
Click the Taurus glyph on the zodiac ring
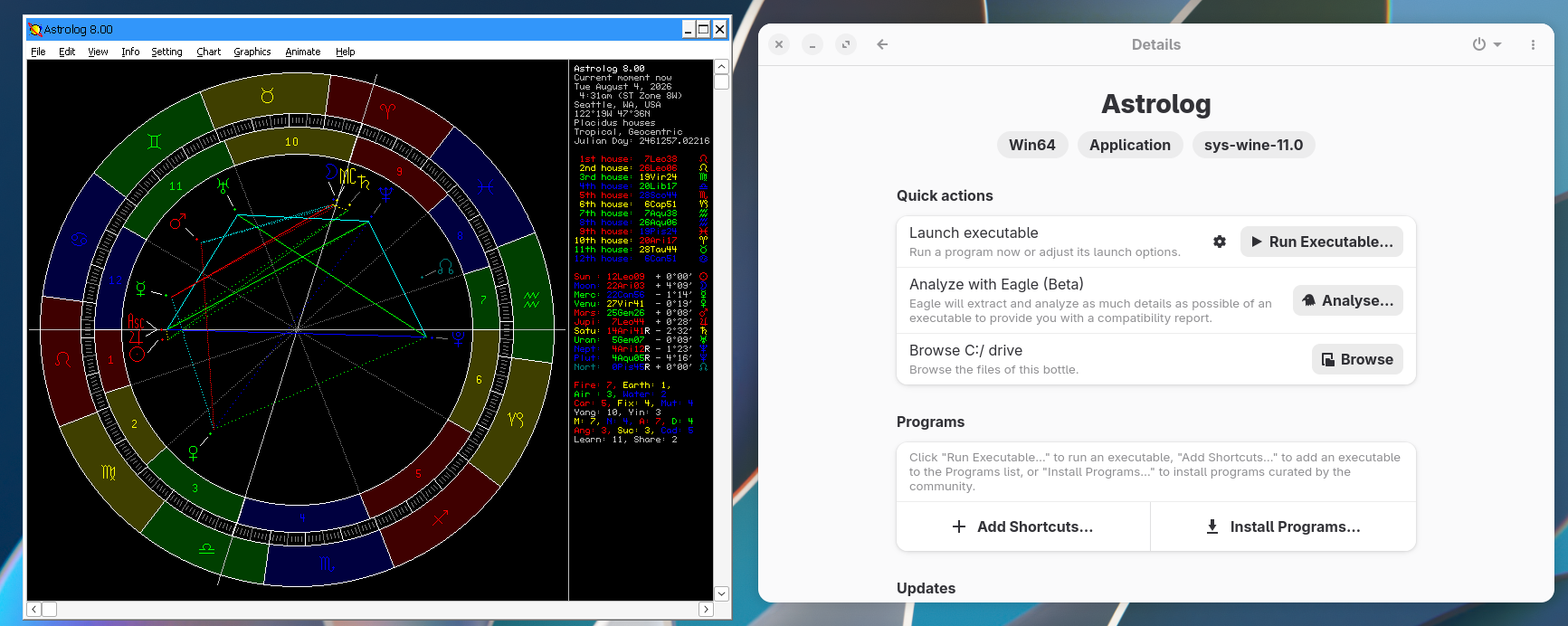[267, 95]
